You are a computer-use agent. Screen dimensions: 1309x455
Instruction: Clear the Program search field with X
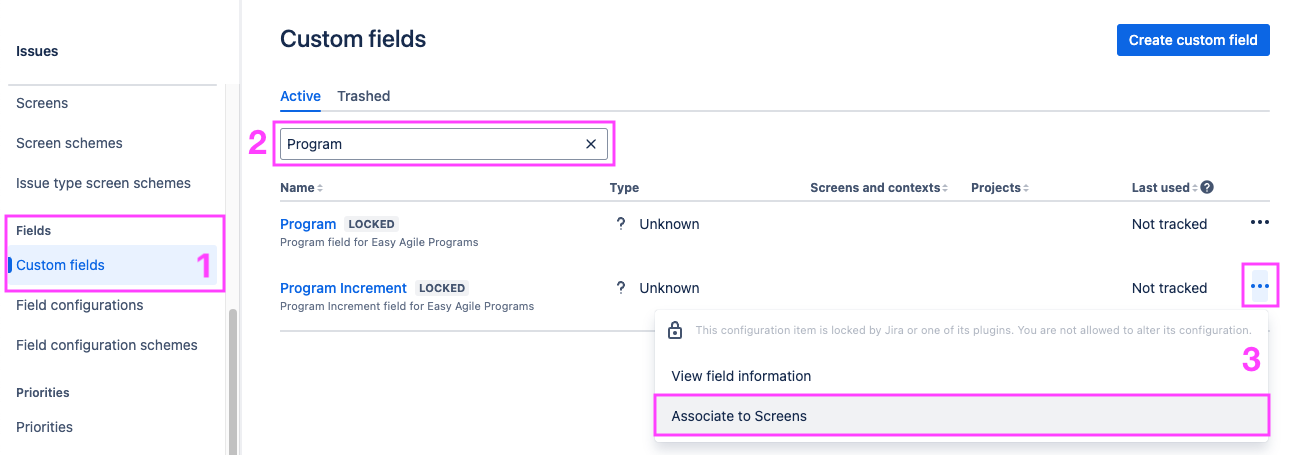coord(590,144)
